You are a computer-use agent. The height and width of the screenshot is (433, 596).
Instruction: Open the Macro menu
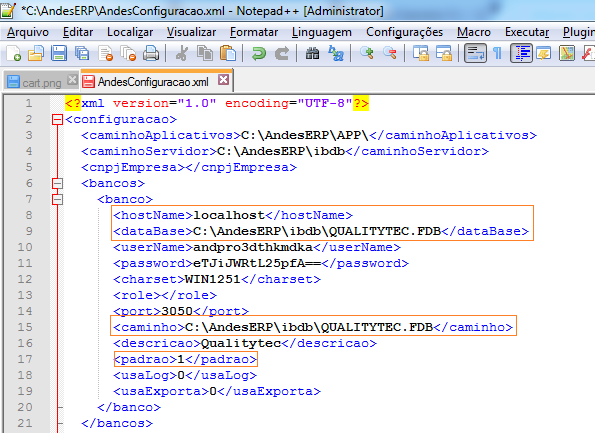[474, 32]
